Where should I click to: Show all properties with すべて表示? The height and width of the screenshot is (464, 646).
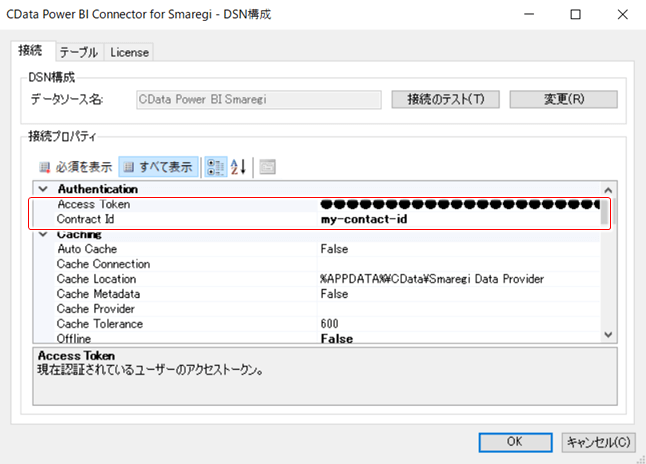pos(159,167)
